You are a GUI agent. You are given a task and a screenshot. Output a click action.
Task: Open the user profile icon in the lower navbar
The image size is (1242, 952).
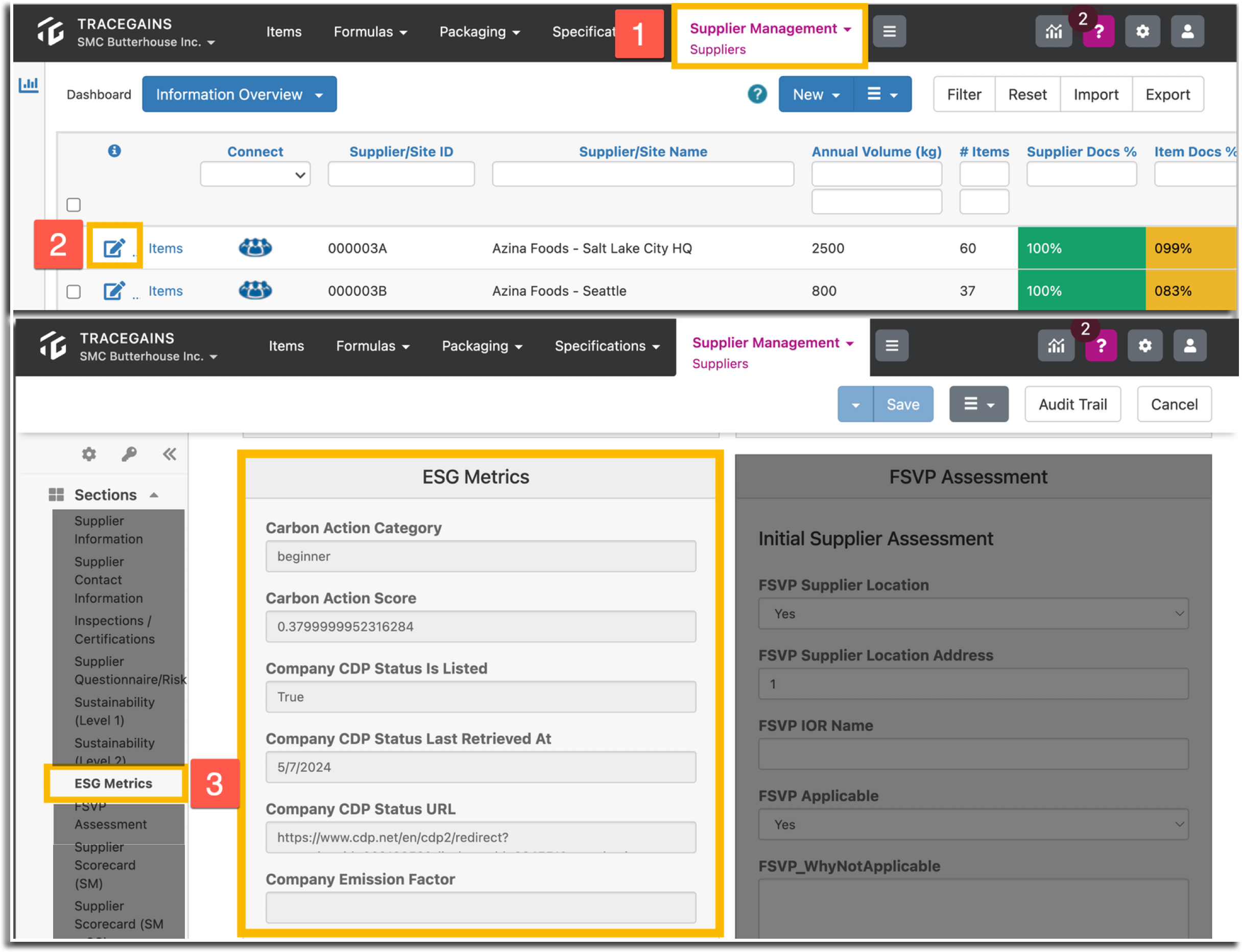1189,346
